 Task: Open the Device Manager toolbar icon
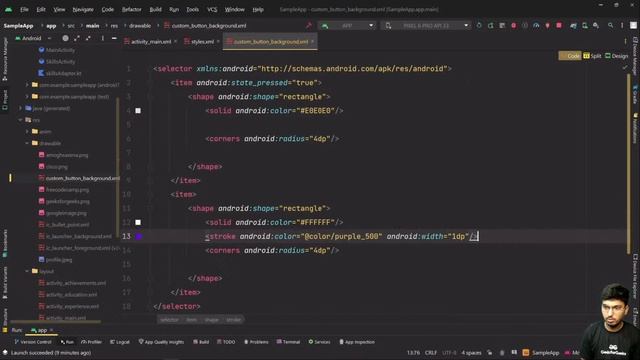[x=585, y=25]
